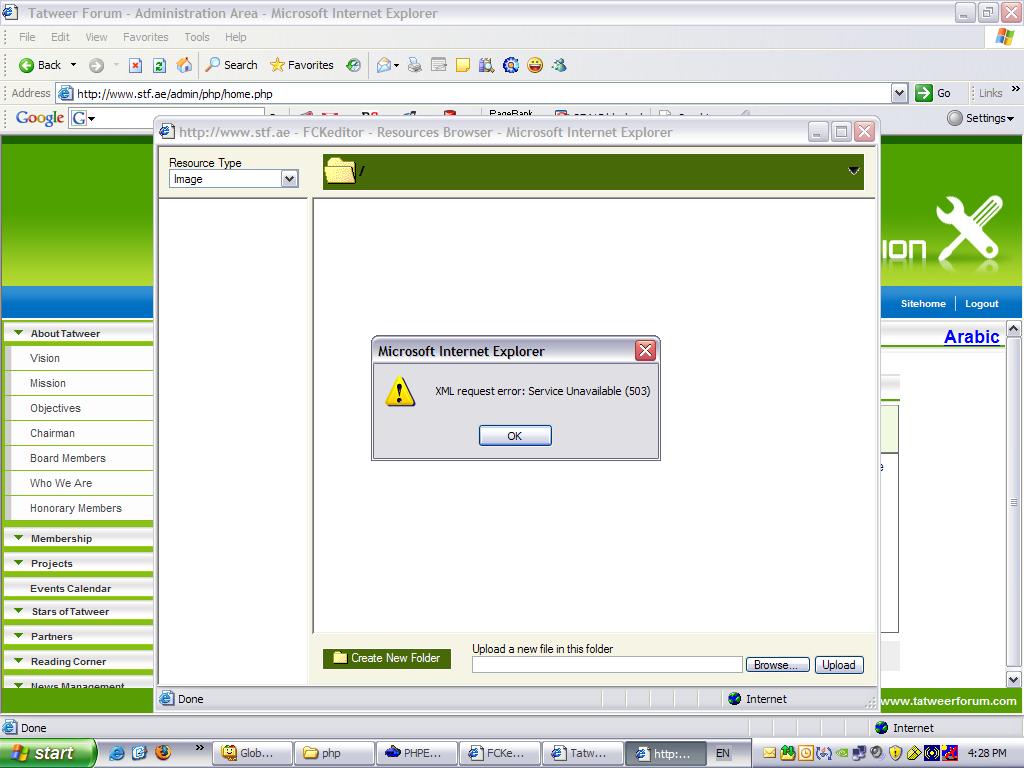Click the main page scrollbar down arrow
Viewport: 1024px width, 768px height.
point(1014,679)
